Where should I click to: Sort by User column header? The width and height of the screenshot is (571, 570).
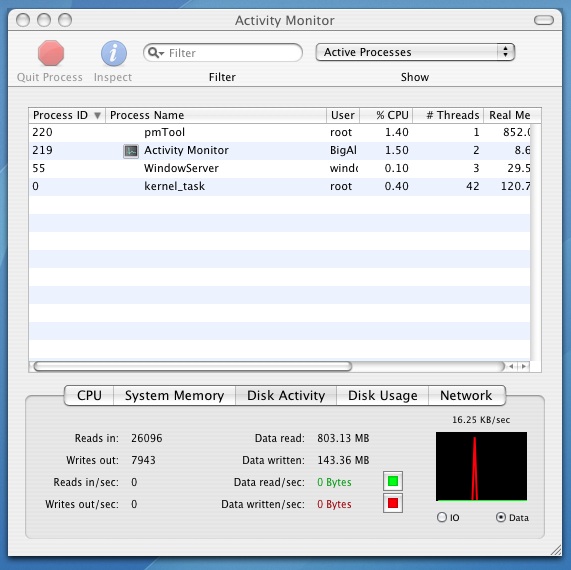343,115
